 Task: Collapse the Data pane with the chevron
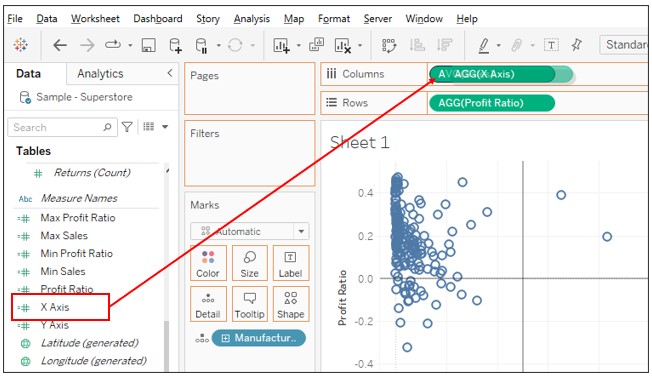coord(170,73)
